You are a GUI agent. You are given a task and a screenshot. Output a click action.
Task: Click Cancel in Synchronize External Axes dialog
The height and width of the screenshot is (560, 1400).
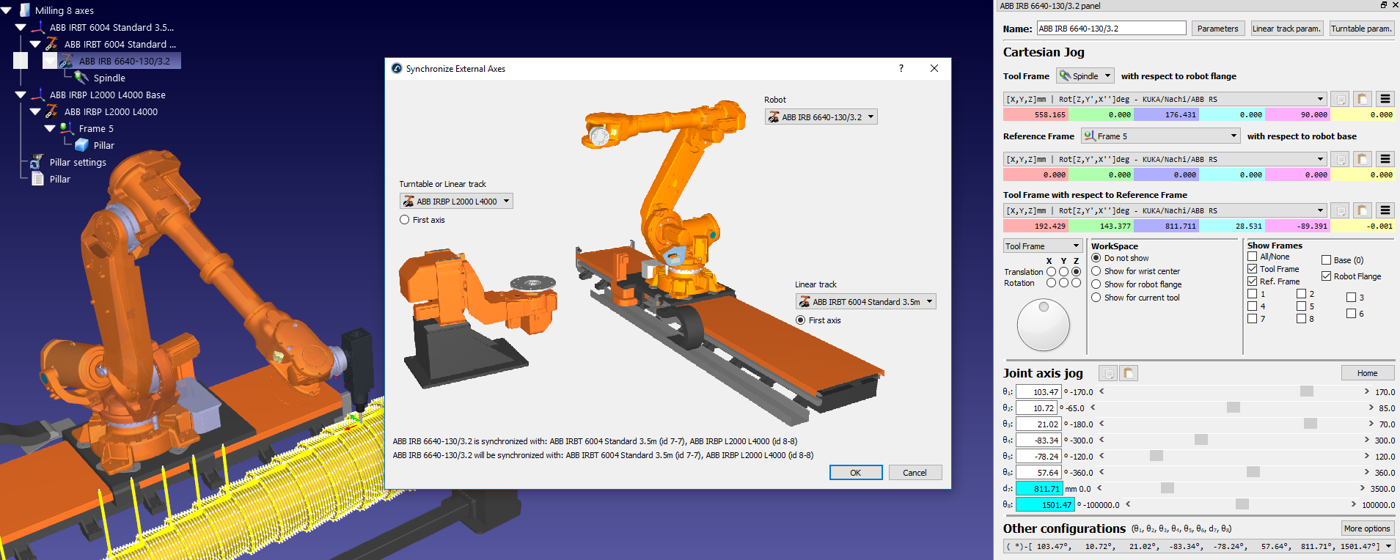(915, 472)
